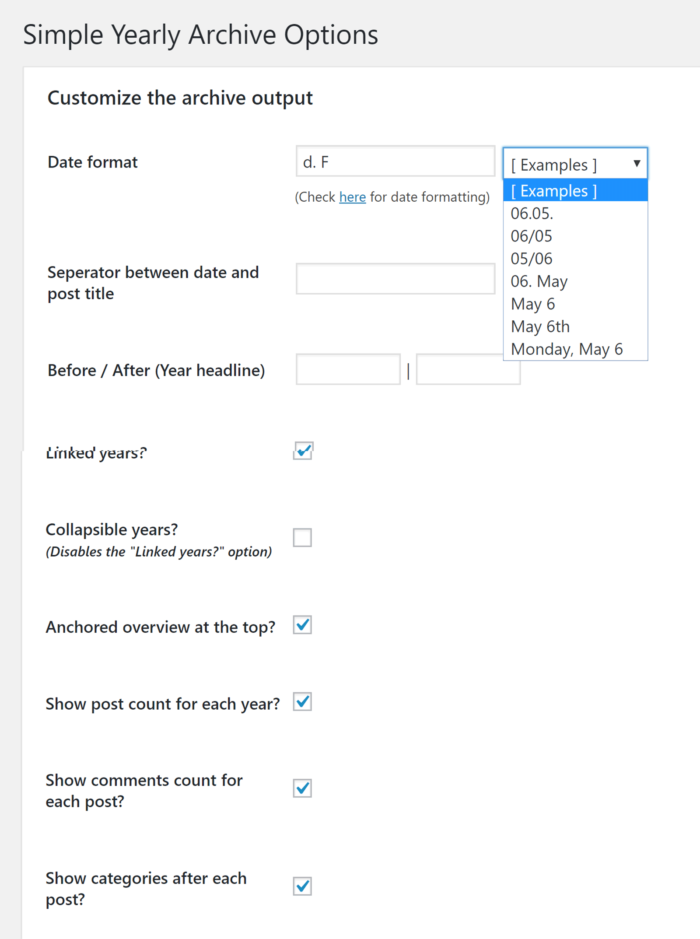Uncheck Anchored overview at the top
The image size is (700, 939).
pyautogui.click(x=302, y=625)
